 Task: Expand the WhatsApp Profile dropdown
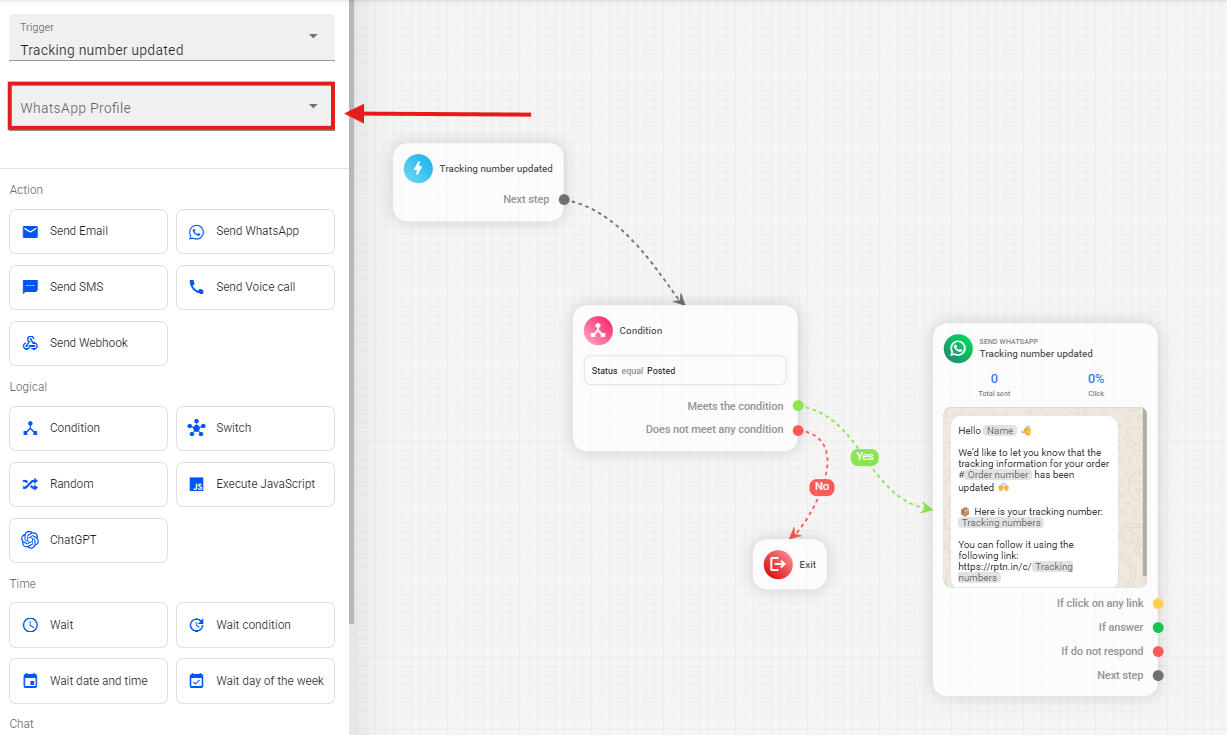[x=172, y=107]
